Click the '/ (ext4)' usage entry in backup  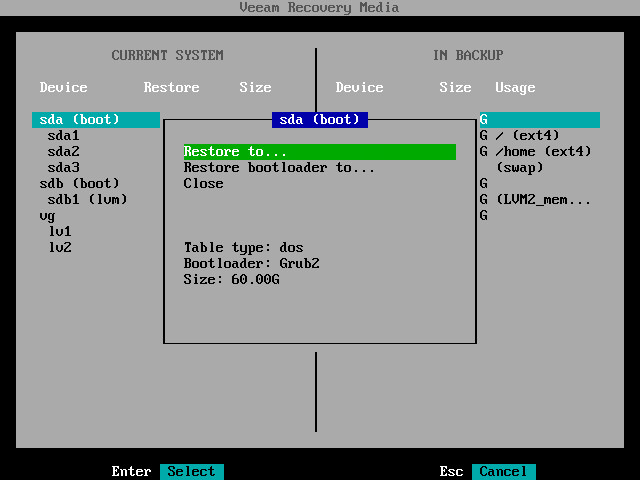[527, 136]
